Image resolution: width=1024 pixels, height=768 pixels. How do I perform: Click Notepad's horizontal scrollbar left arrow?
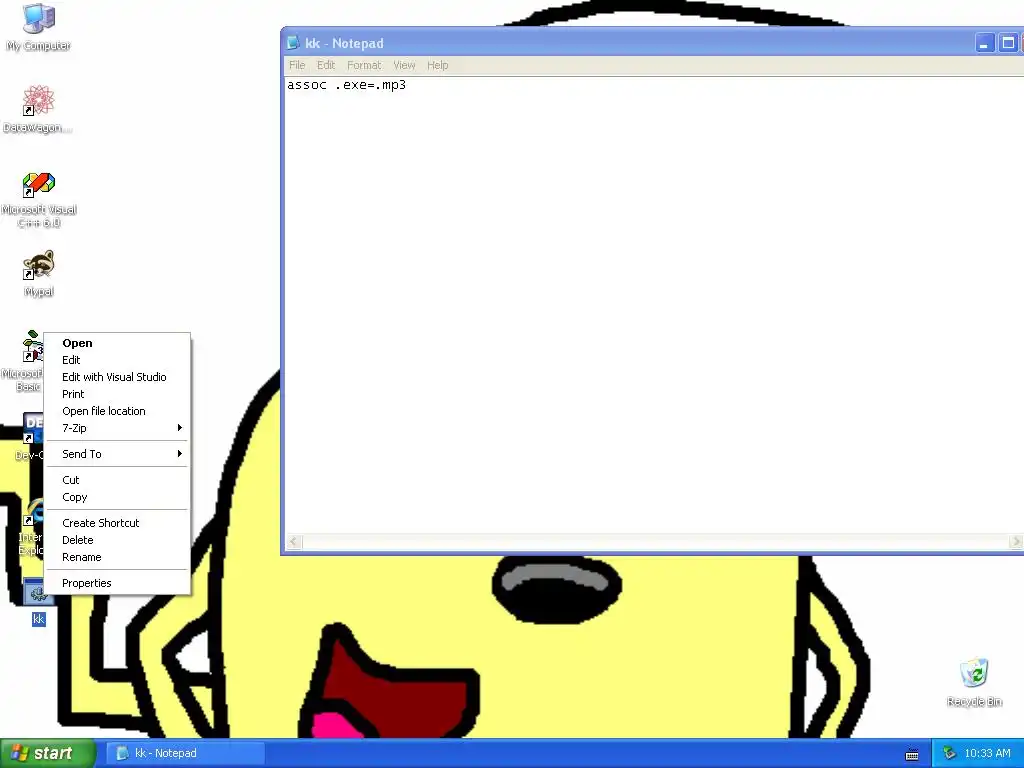tap(295, 541)
